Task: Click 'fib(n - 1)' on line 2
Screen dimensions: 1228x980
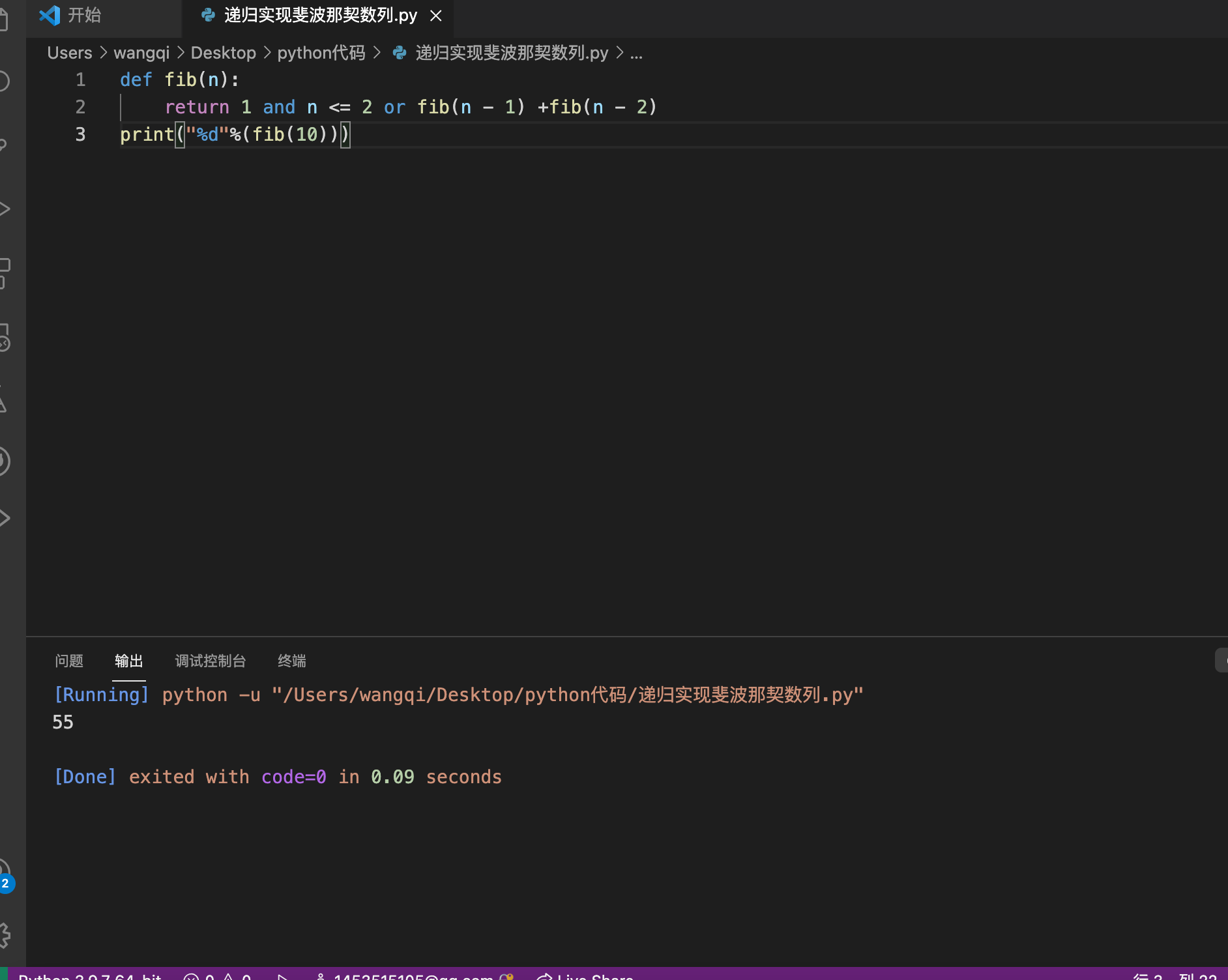Action: coord(471,107)
